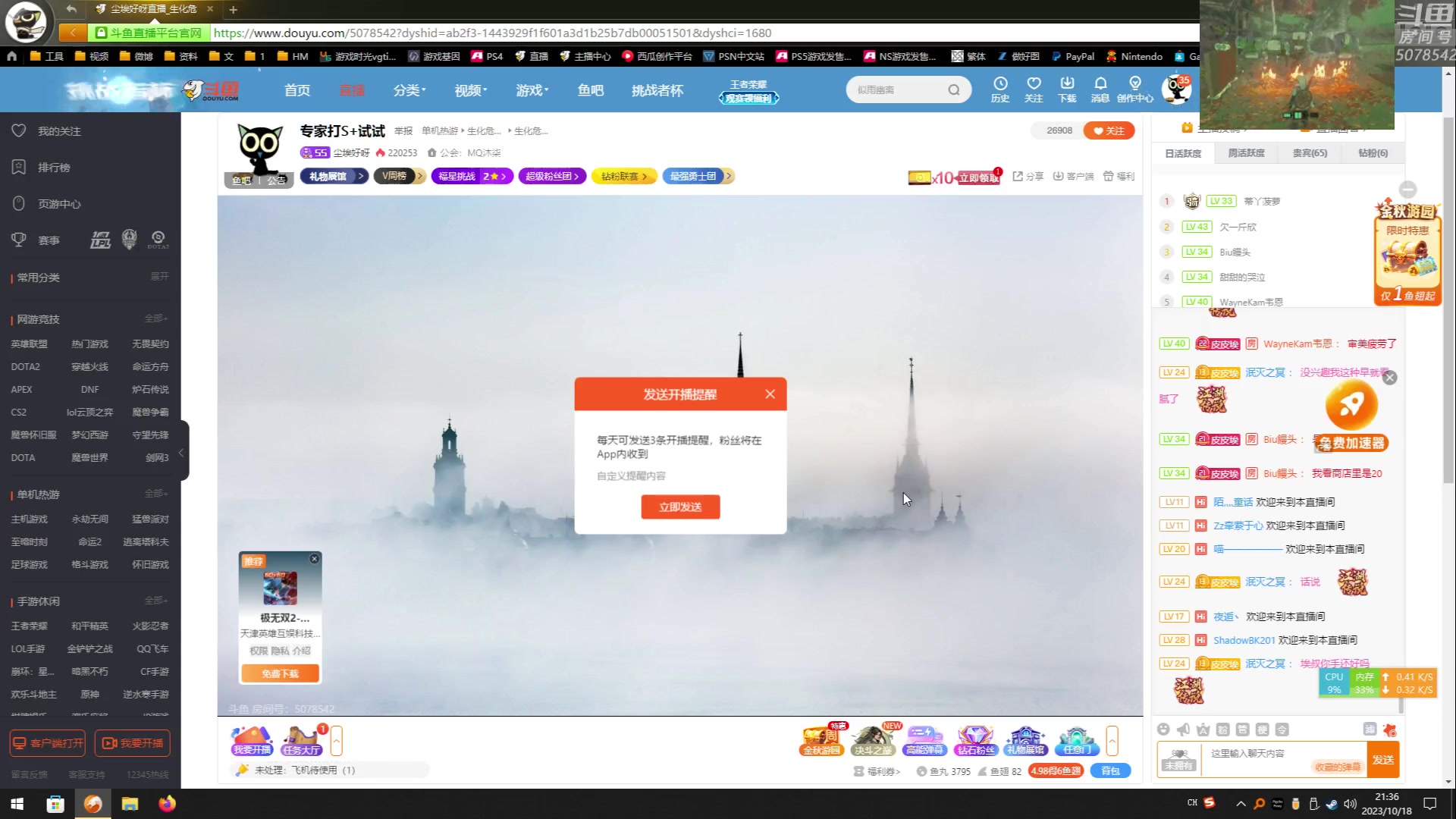This screenshot has height=819, width=1456.
Task: Open 王者荣耀 category in 手游休闲
Action: click(29, 626)
